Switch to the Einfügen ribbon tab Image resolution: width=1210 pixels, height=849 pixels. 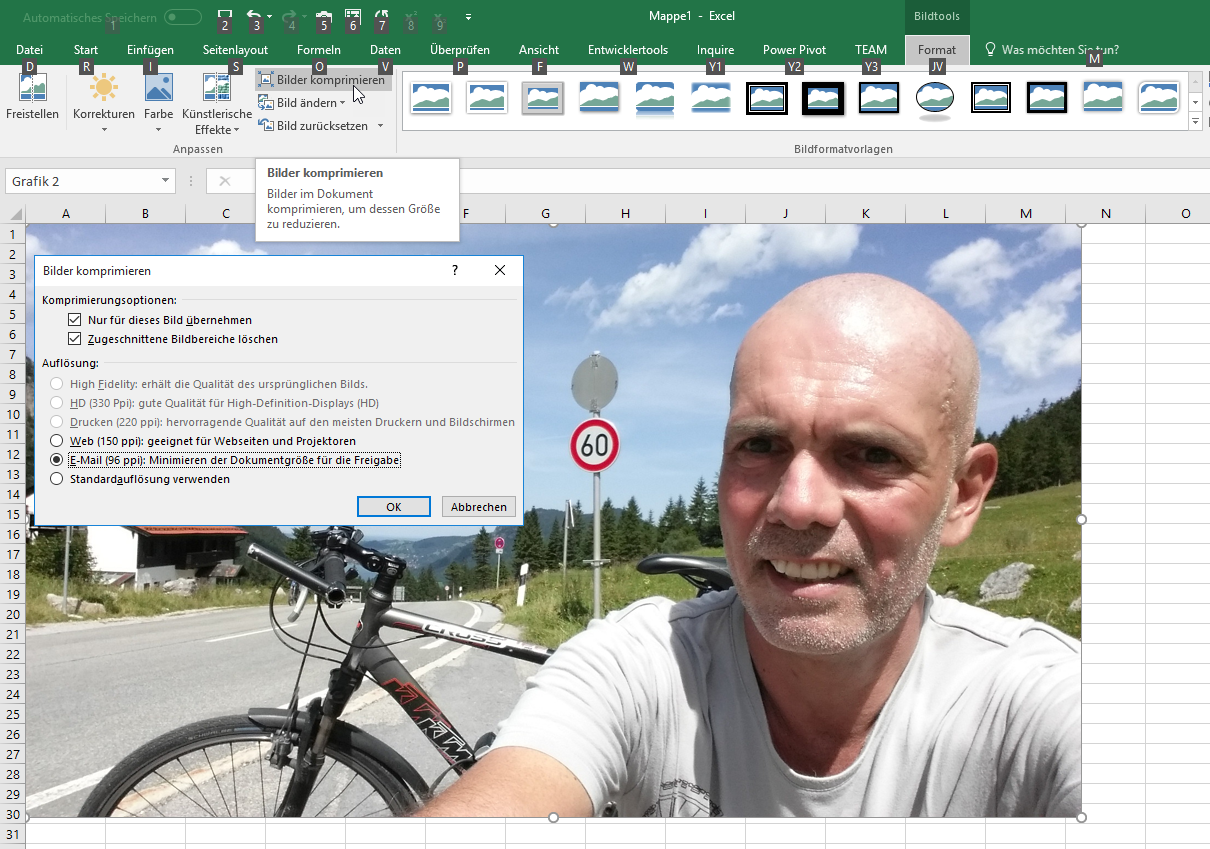(x=151, y=50)
